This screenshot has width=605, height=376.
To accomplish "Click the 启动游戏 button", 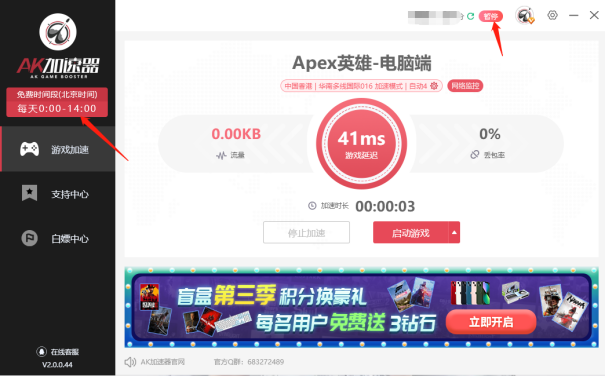I will 411,232.
